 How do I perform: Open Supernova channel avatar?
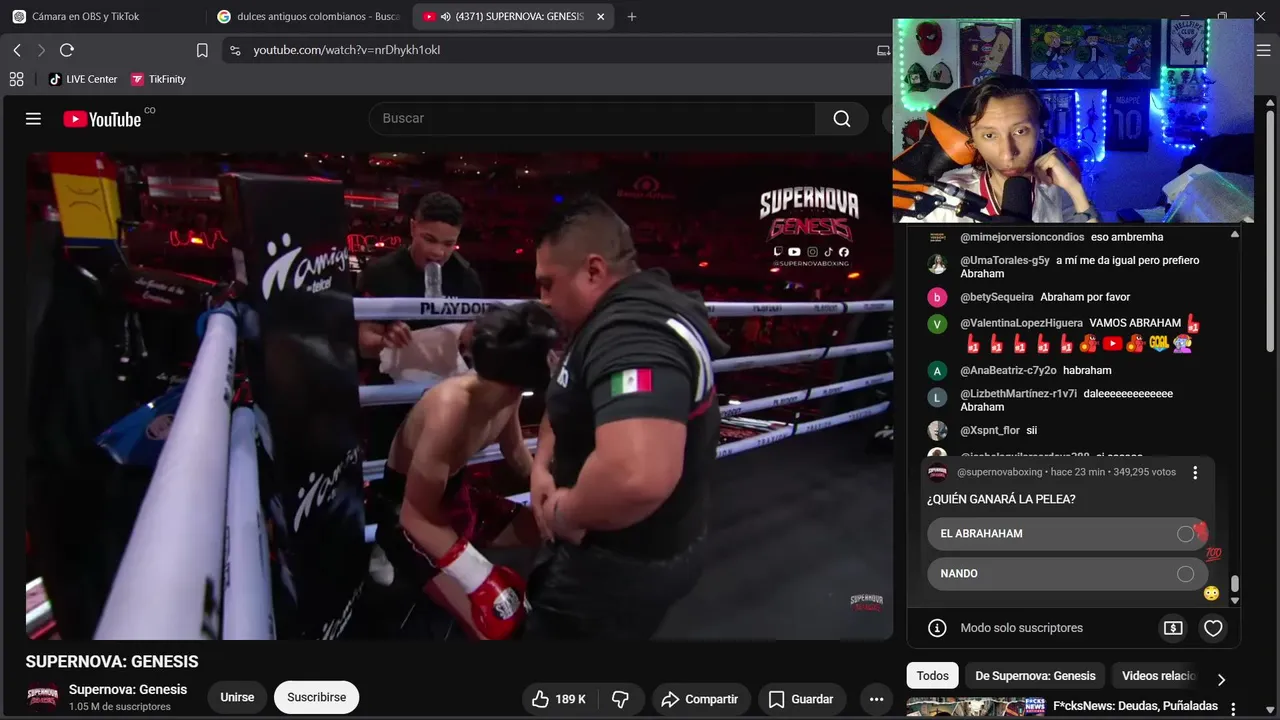(43, 697)
